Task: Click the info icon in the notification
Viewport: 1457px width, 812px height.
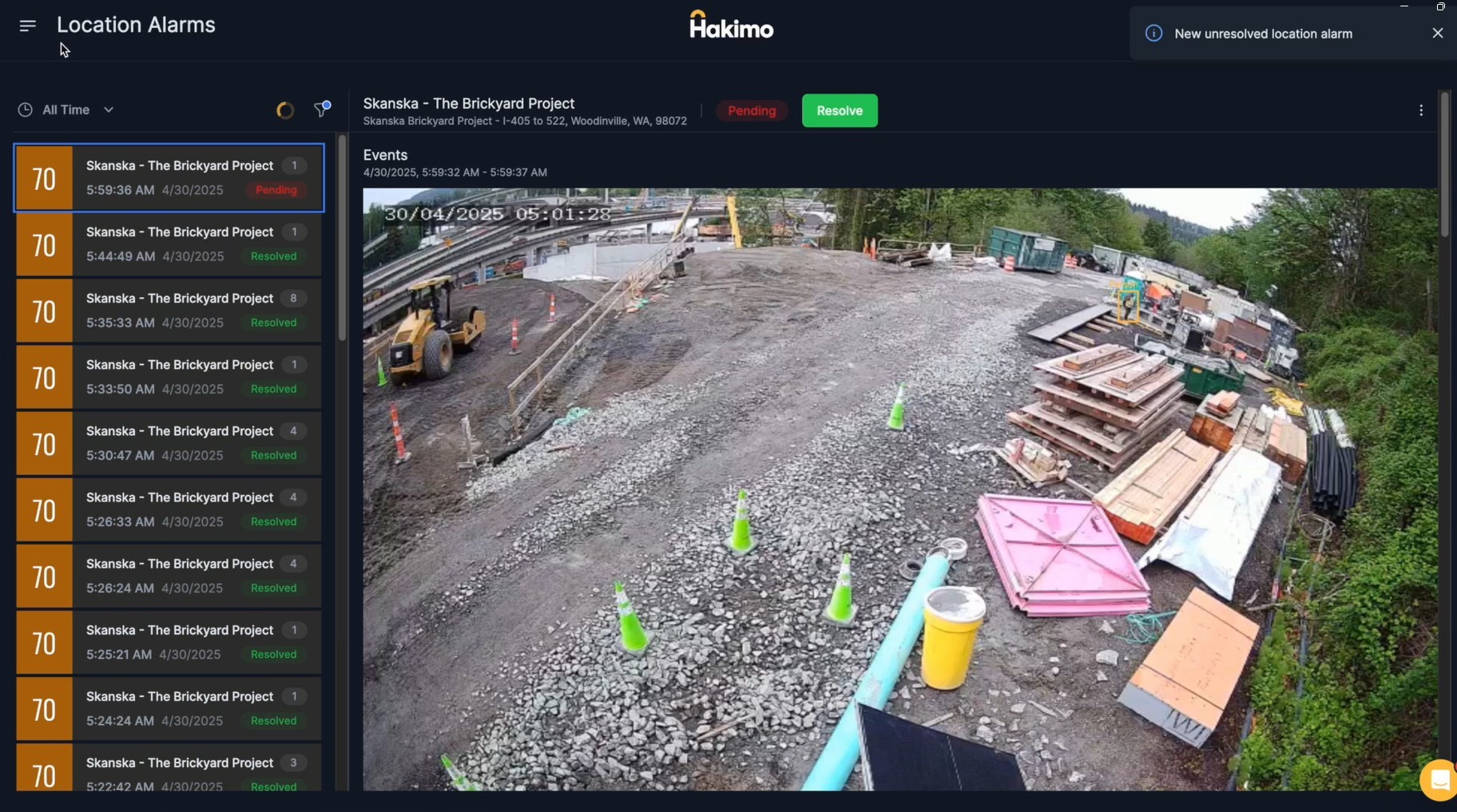Action: pos(1153,33)
